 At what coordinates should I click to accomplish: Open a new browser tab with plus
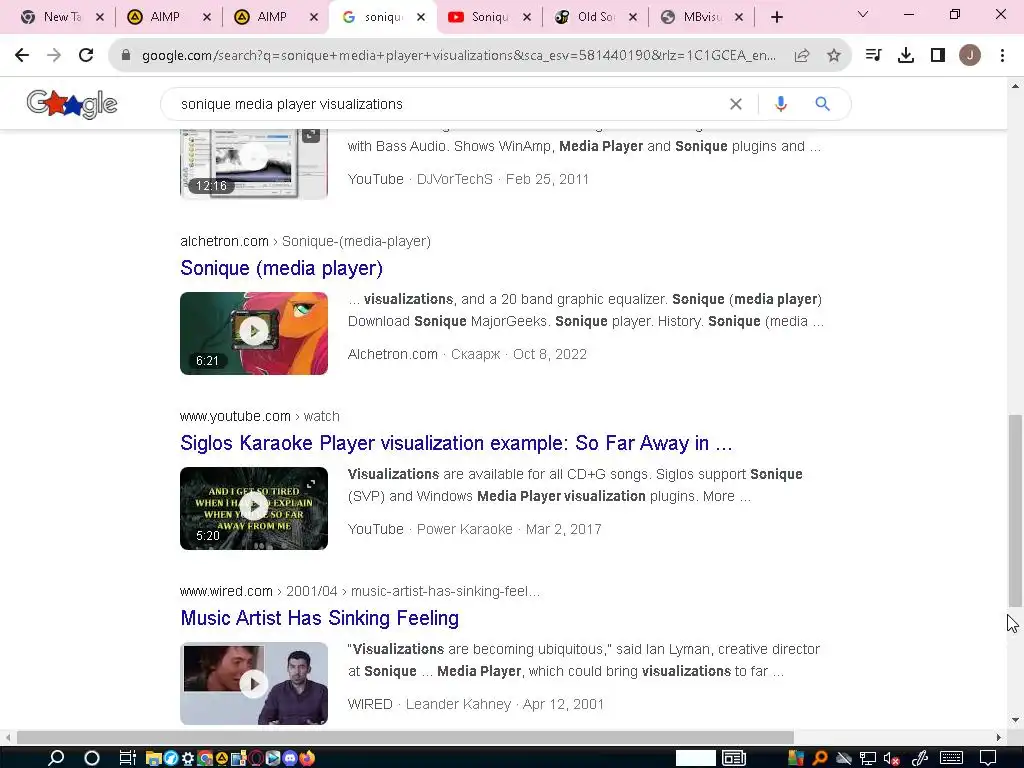(x=776, y=17)
